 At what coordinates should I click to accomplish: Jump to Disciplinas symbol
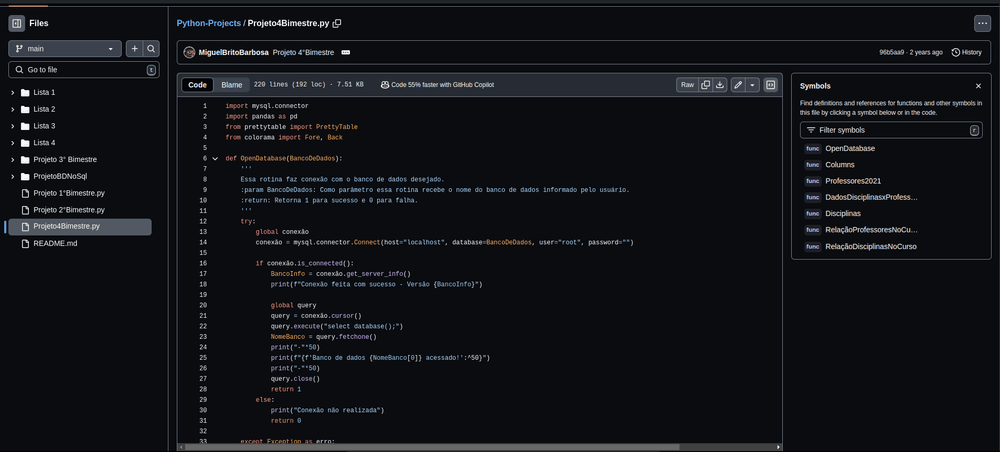[x=842, y=214]
